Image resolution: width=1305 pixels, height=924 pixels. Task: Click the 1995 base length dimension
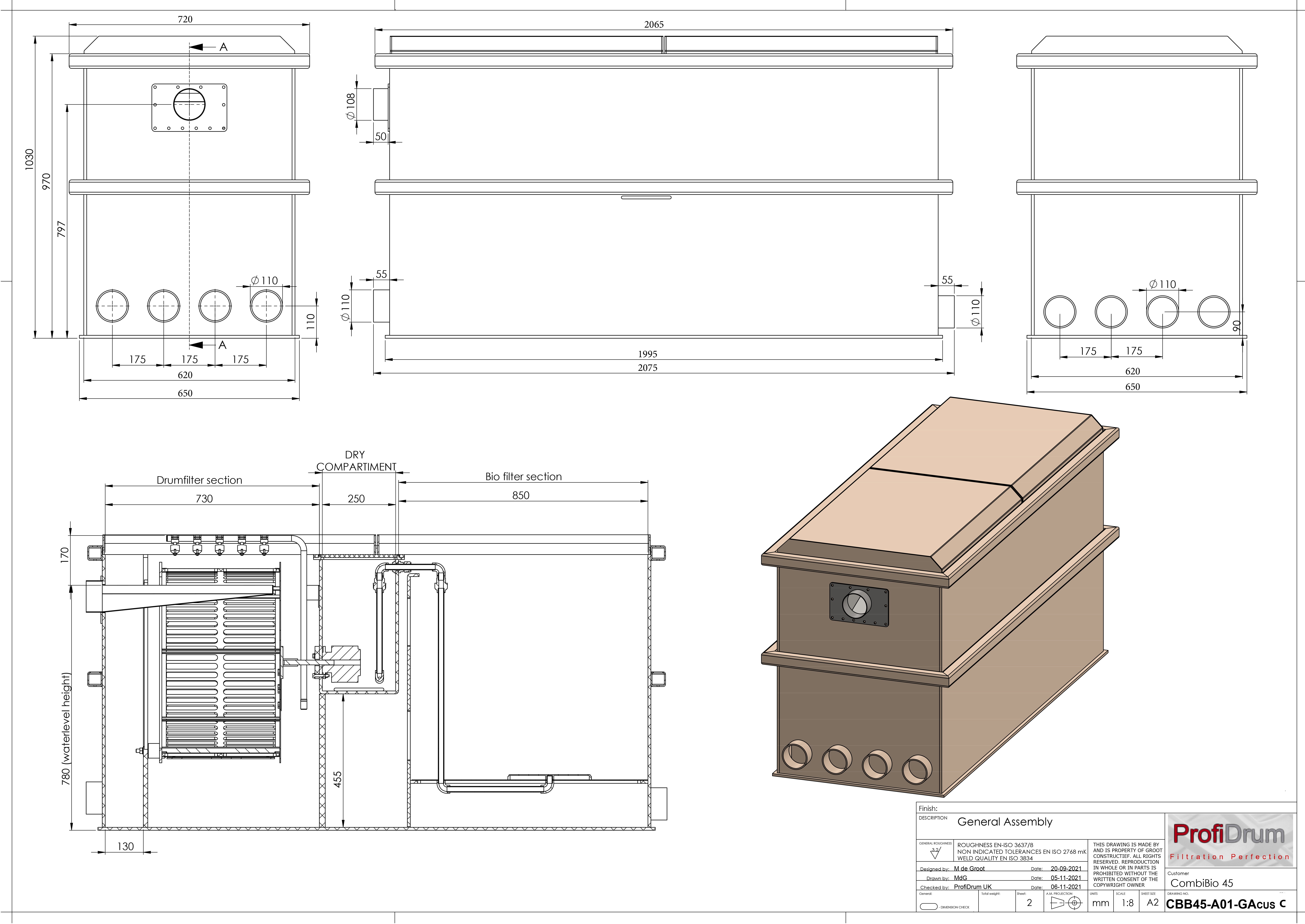(647, 354)
